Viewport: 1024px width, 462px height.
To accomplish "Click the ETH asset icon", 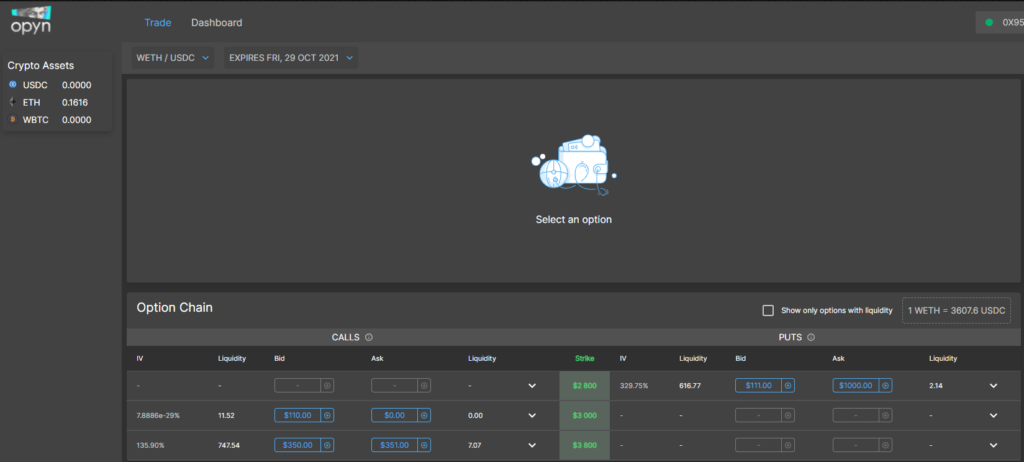I will tap(12, 102).
